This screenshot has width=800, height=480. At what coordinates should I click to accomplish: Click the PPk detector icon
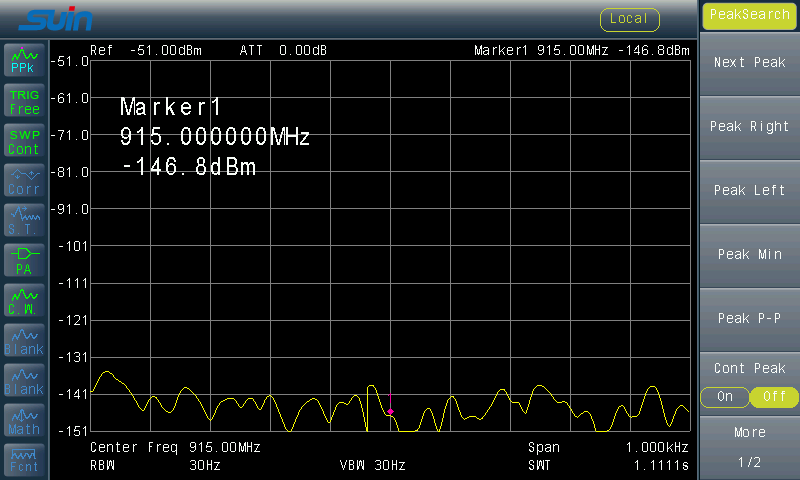(24, 61)
